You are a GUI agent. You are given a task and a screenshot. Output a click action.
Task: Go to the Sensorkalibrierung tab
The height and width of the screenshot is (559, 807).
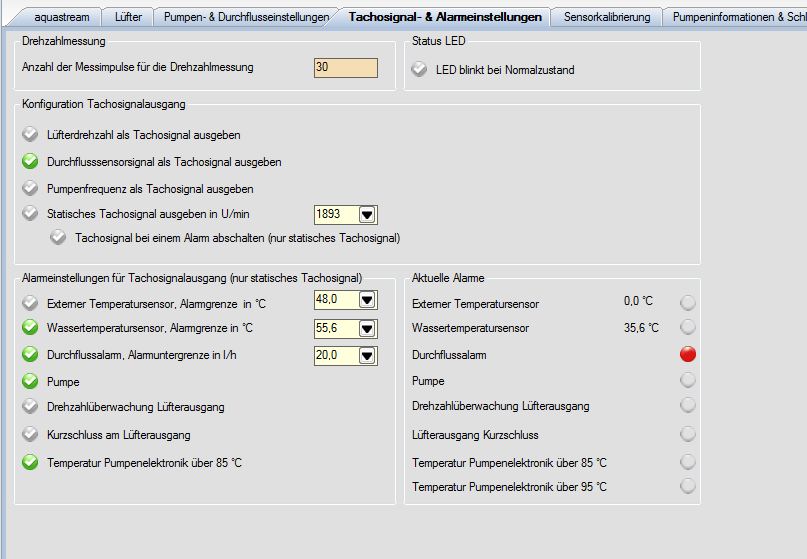tap(607, 17)
